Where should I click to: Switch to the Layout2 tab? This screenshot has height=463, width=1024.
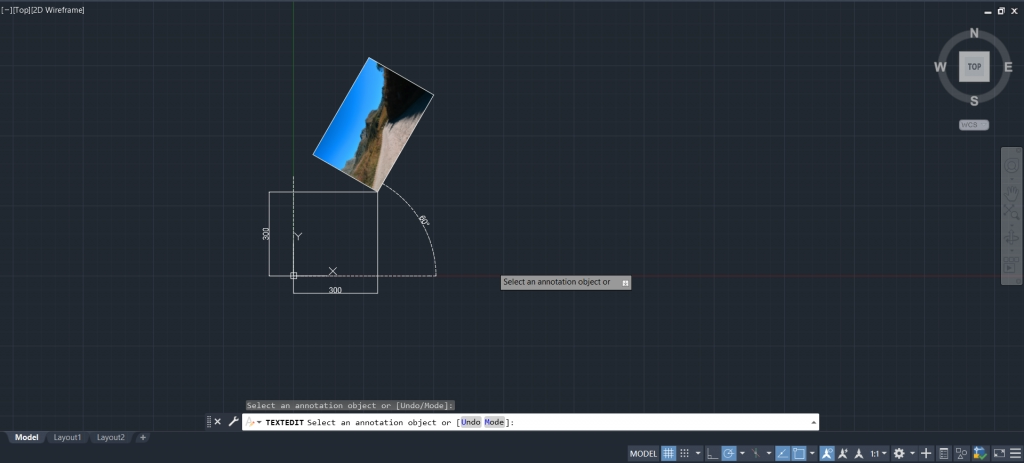(x=111, y=438)
